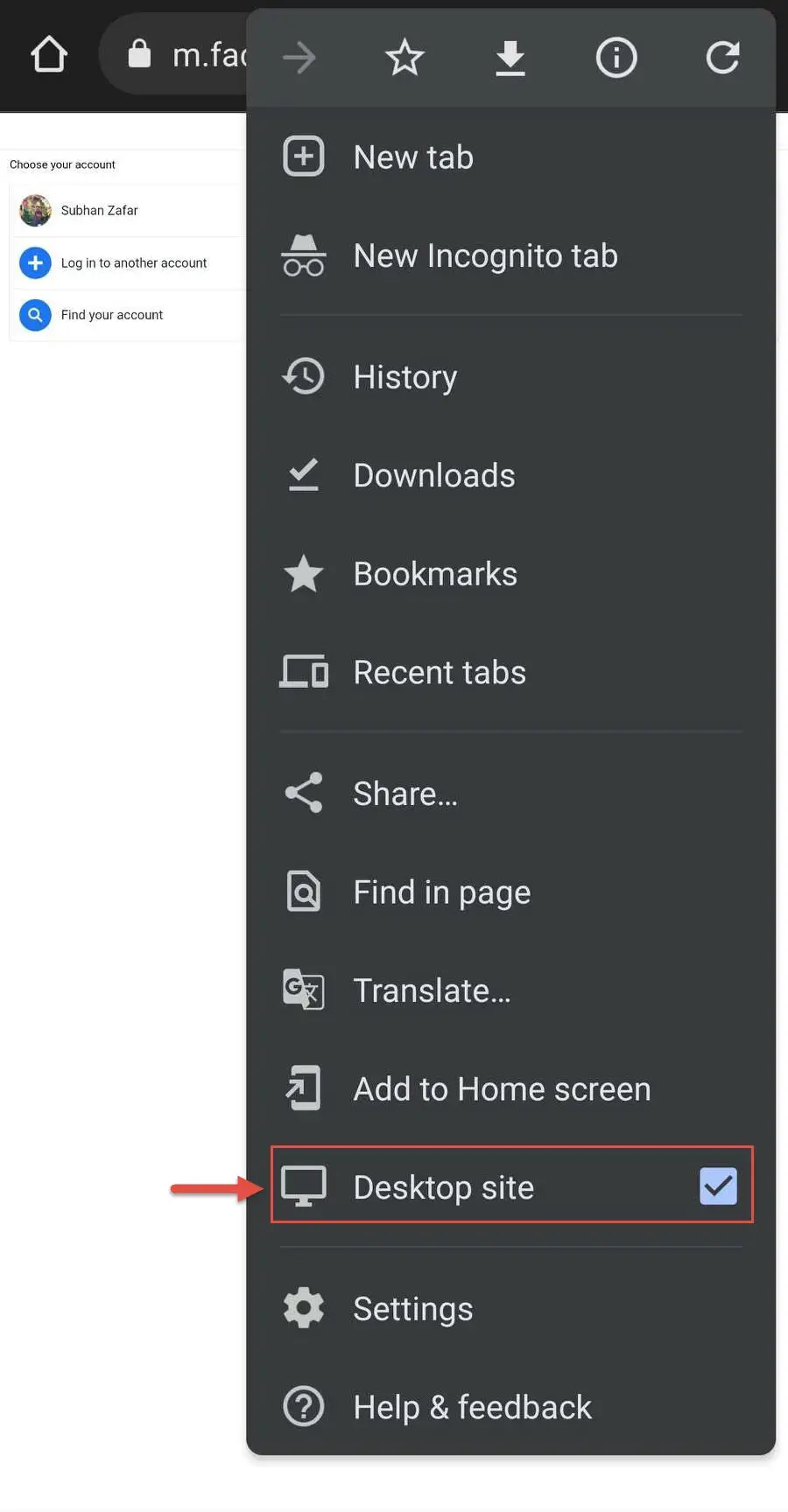This screenshot has width=788, height=1512.
Task: Bookmark this page with the star icon
Action: pos(405,58)
